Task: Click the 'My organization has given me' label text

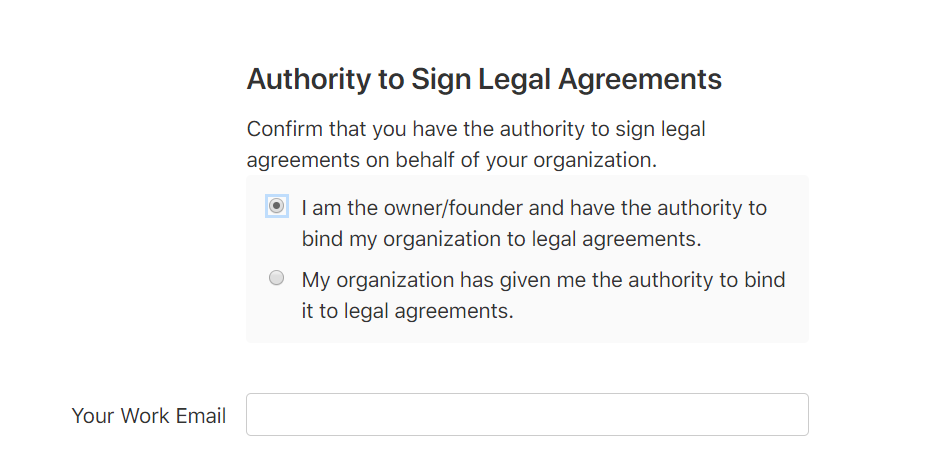Action: [x=543, y=280]
